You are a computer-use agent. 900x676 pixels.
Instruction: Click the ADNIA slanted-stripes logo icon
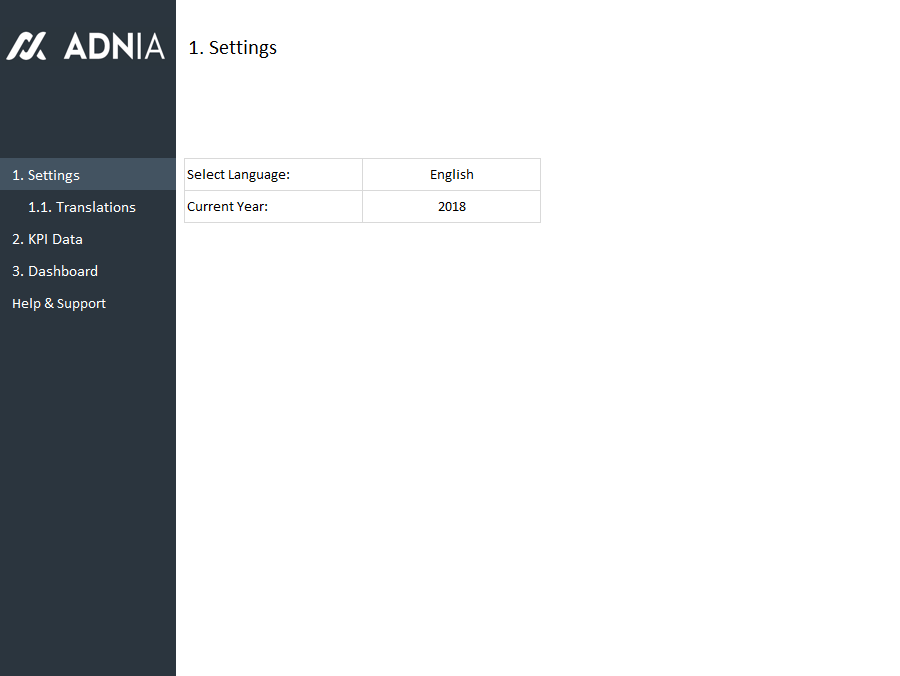point(26,46)
